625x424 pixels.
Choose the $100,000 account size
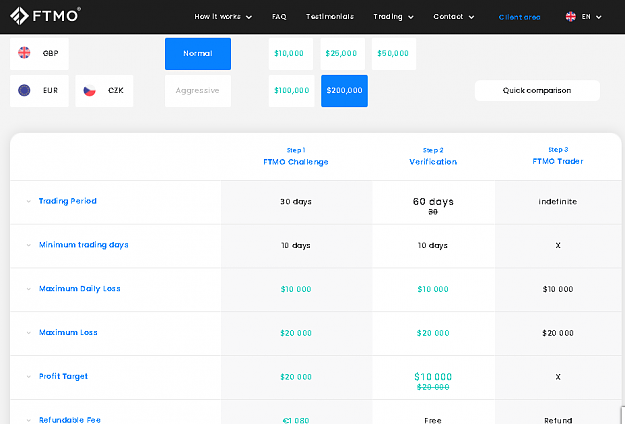point(291,91)
